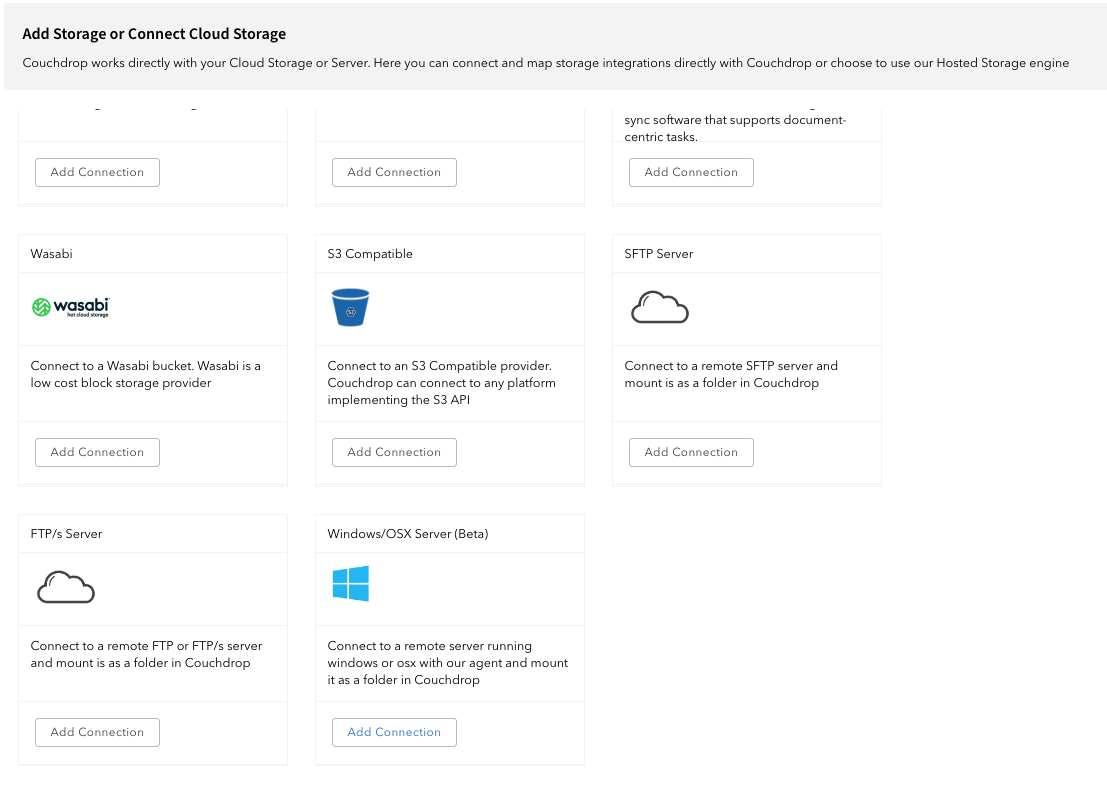
Task: Click the remote SFTP server description text
Action: pos(731,374)
